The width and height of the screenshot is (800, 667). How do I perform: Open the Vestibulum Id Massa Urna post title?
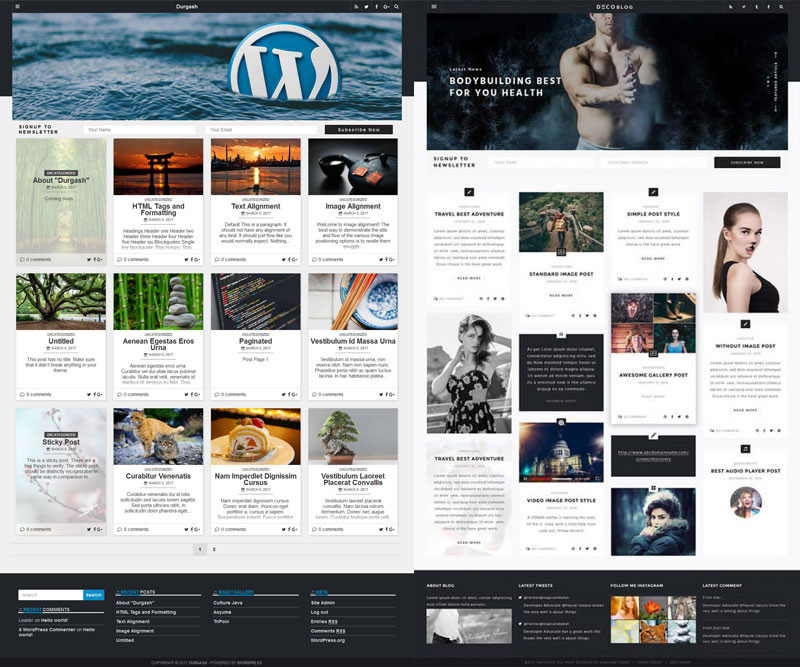pos(353,341)
